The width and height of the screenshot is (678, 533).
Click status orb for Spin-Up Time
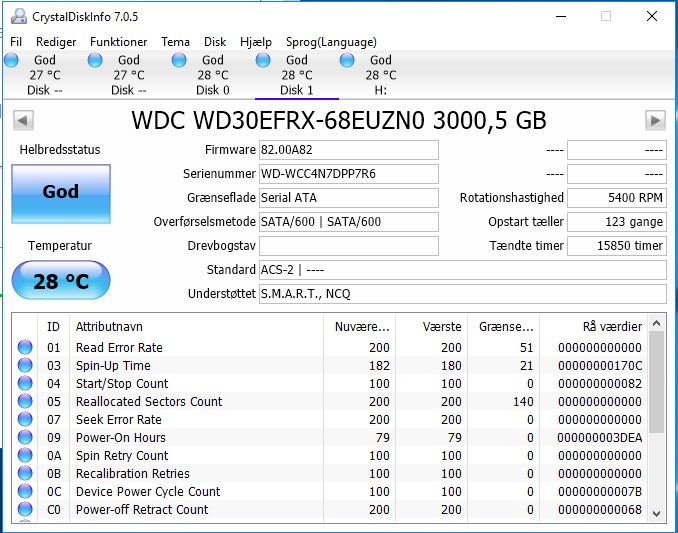coord(25,365)
